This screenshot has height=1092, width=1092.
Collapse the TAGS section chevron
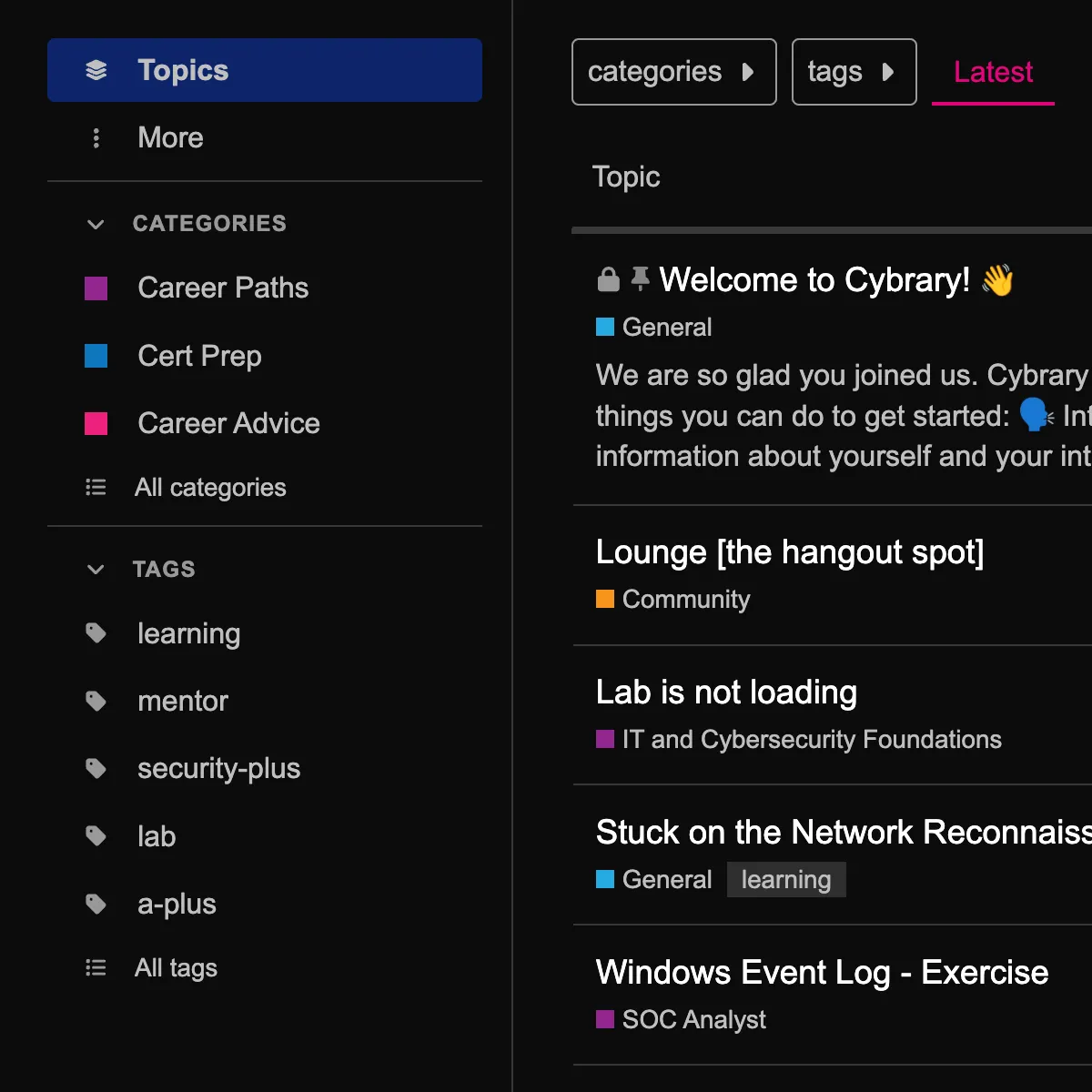tap(96, 570)
